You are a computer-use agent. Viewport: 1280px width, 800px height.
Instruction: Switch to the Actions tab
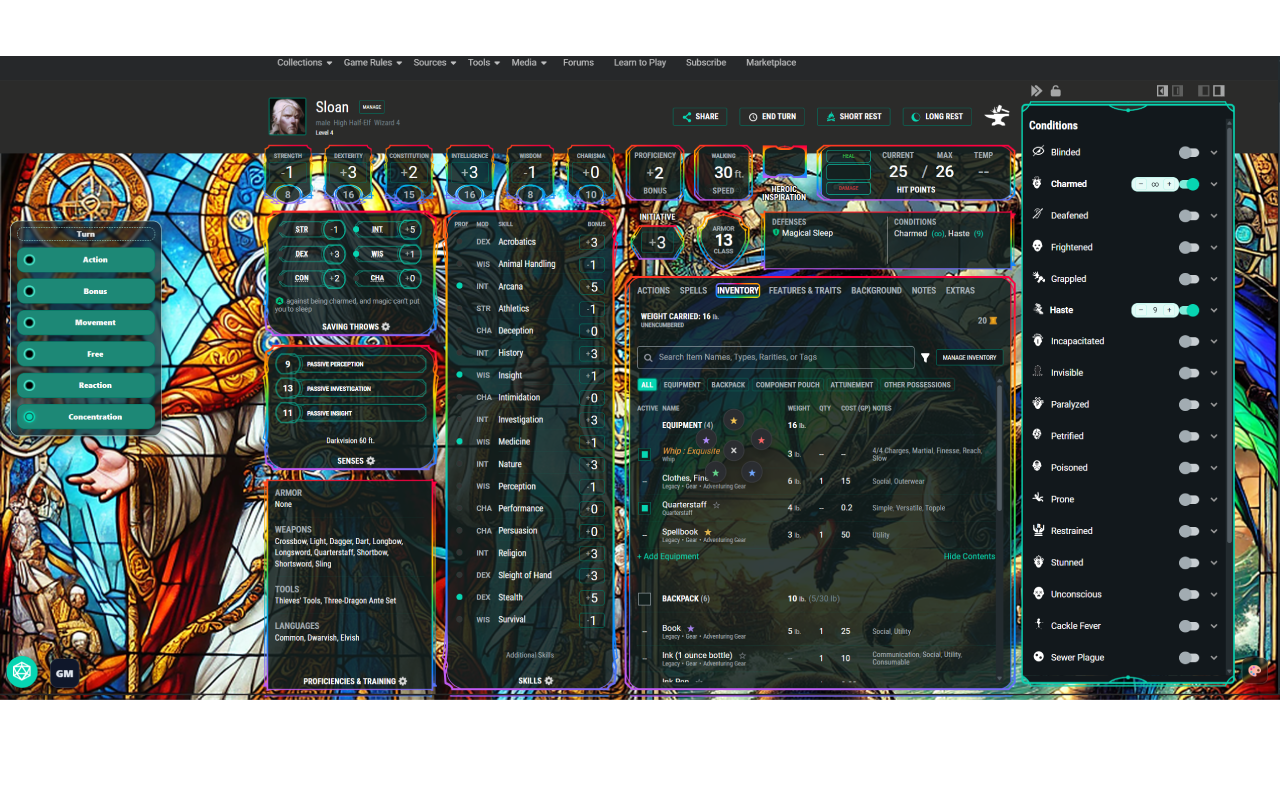(x=653, y=290)
